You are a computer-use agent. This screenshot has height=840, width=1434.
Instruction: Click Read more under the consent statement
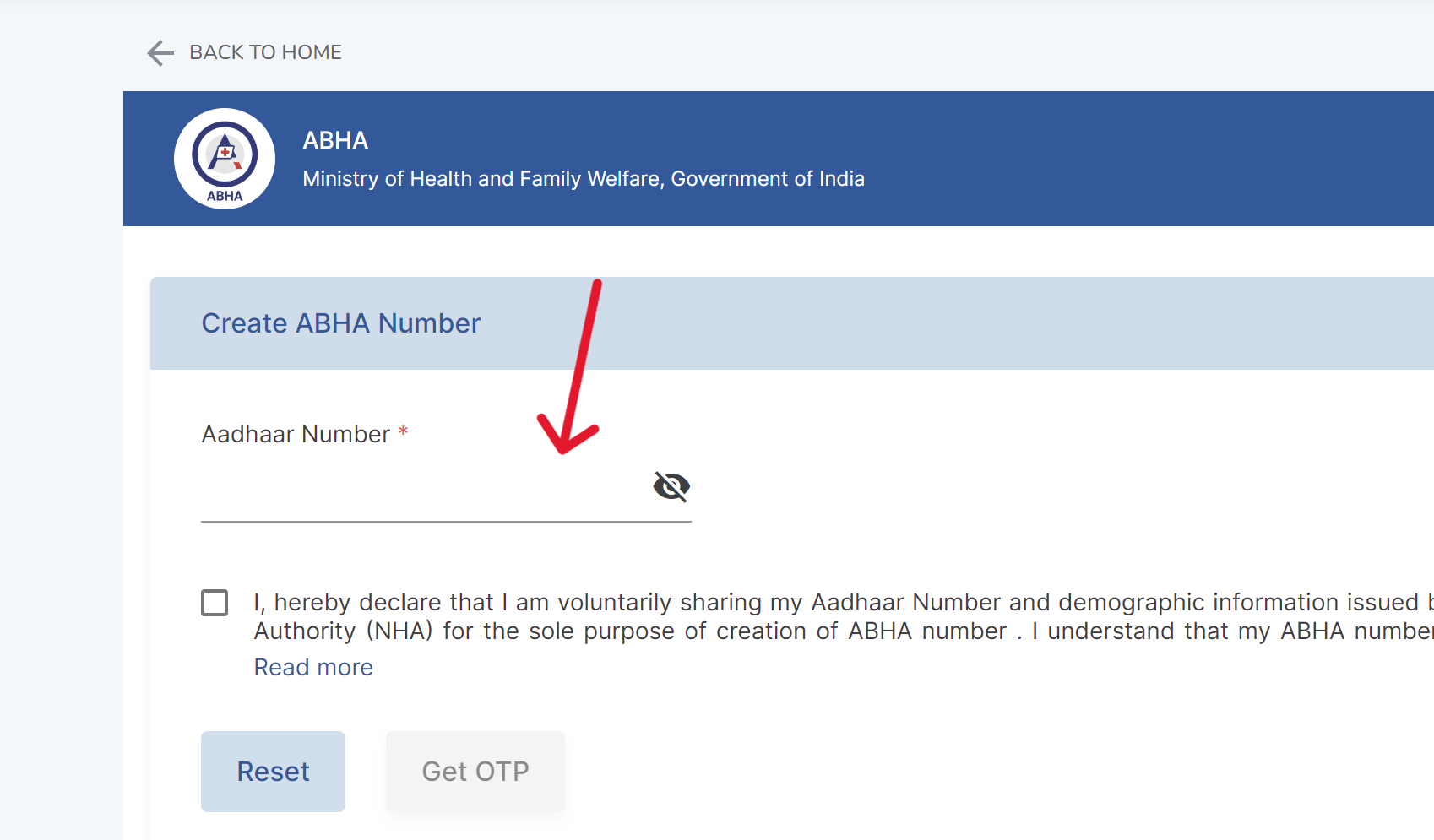tap(312, 667)
